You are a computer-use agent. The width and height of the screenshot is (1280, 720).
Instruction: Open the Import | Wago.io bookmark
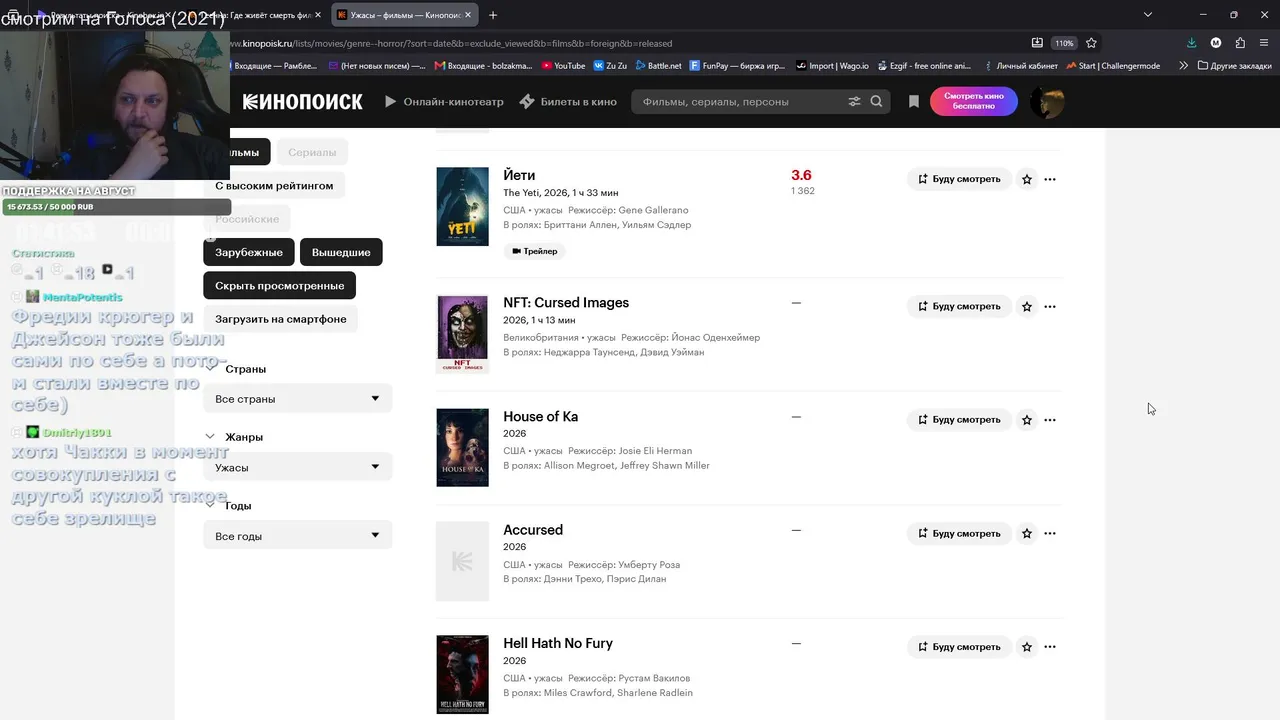pos(832,66)
